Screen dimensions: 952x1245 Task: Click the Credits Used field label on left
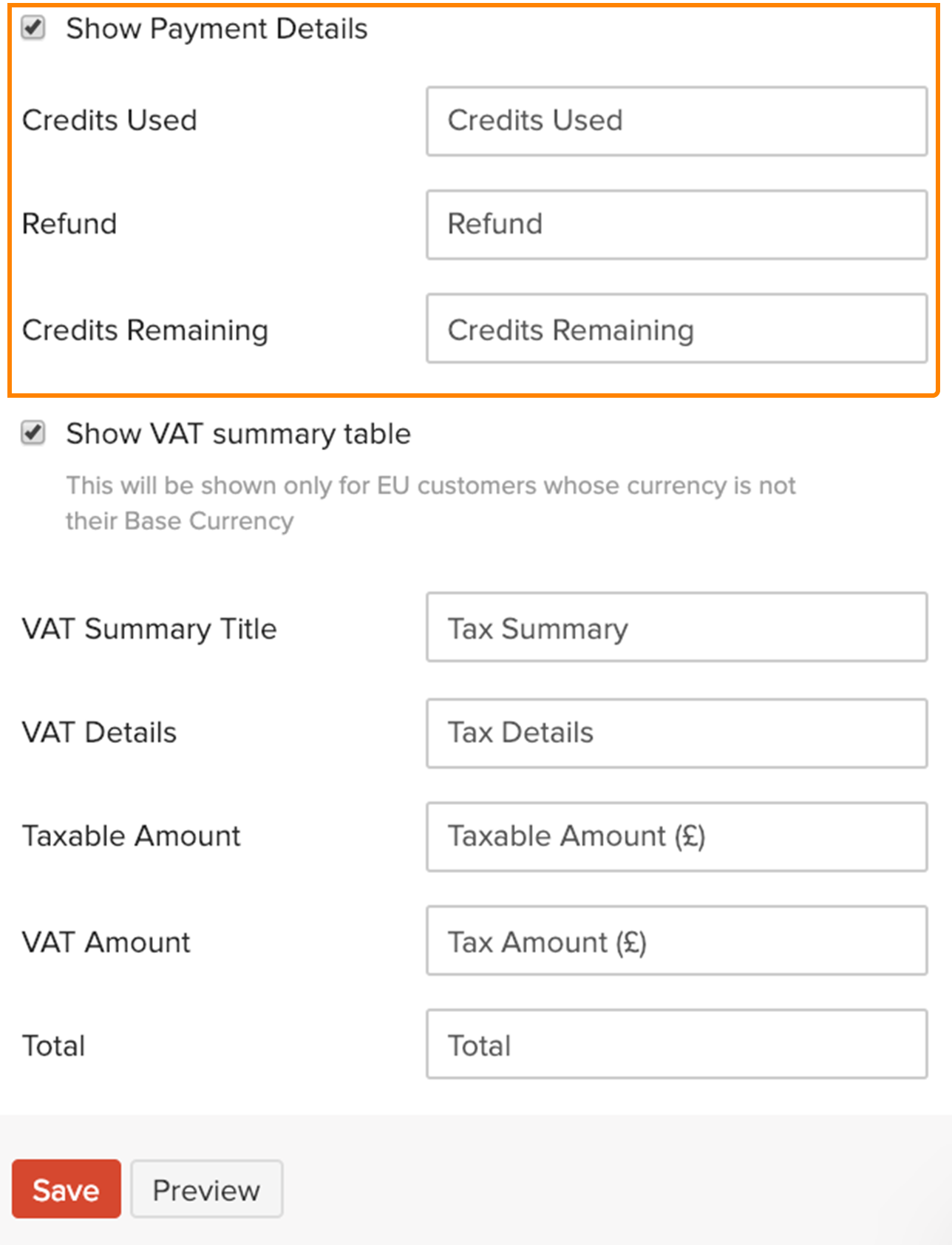click(109, 121)
